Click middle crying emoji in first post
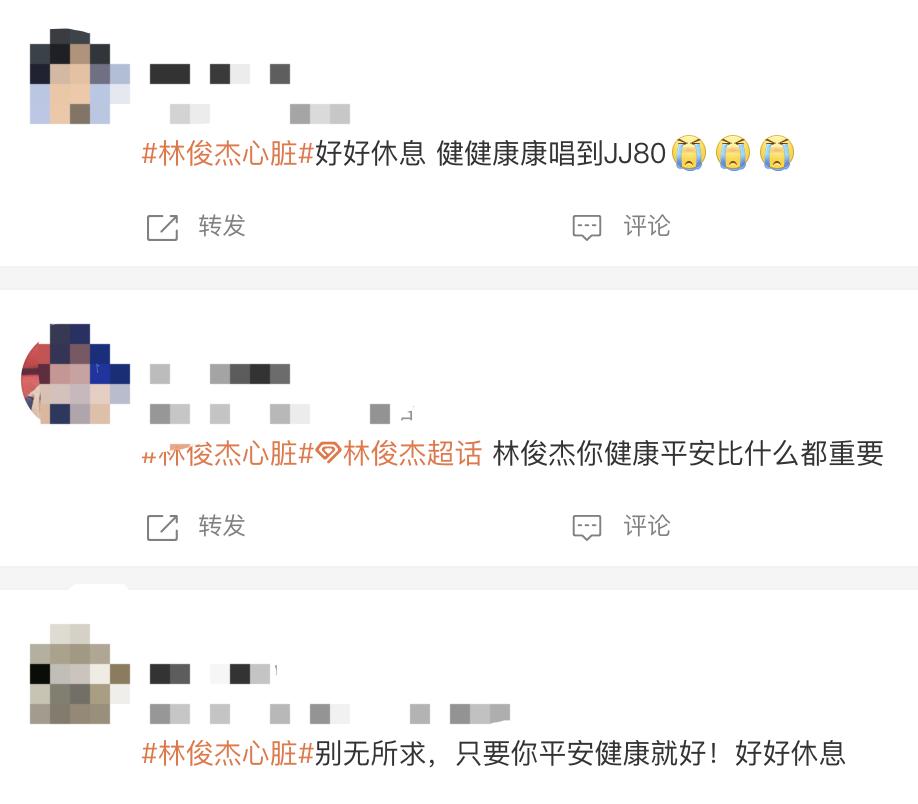 [733, 153]
